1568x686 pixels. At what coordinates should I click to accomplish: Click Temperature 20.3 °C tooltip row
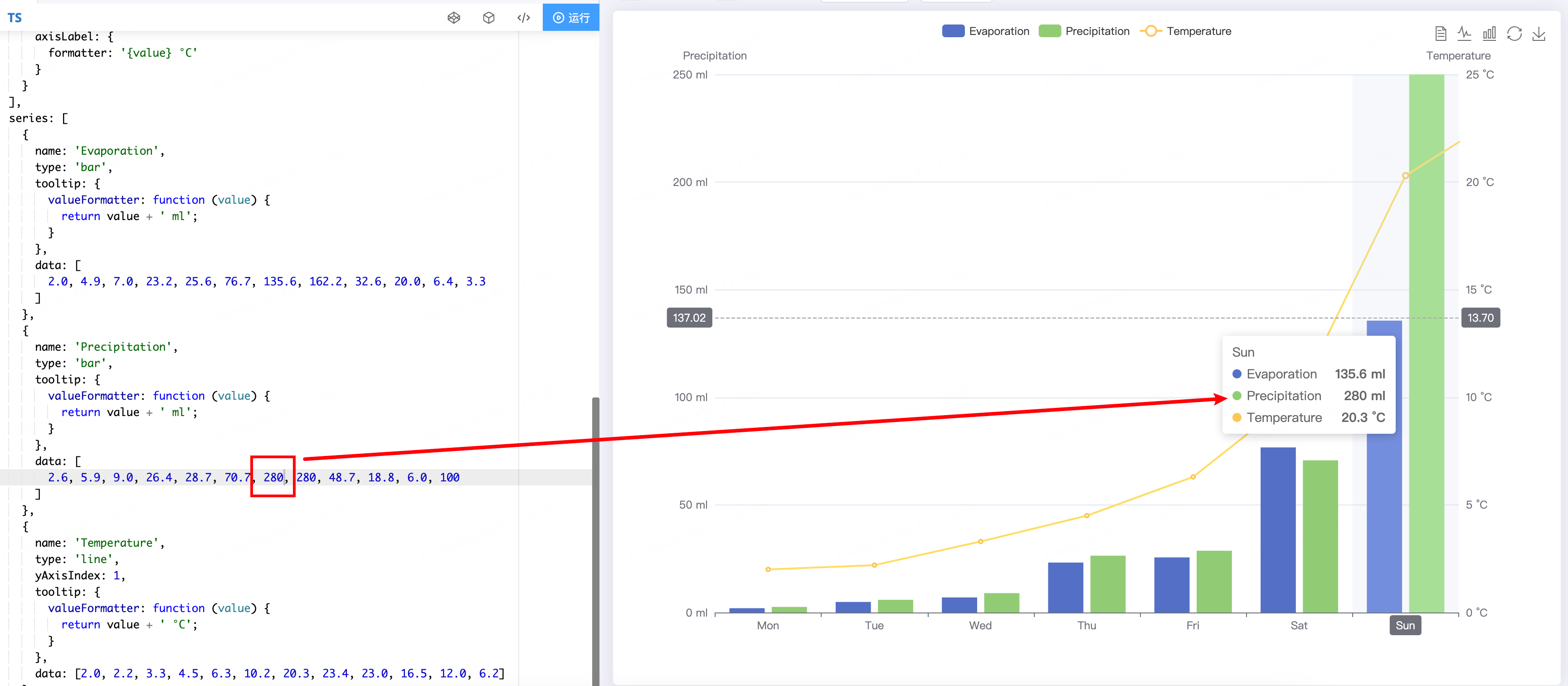coord(1308,418)
